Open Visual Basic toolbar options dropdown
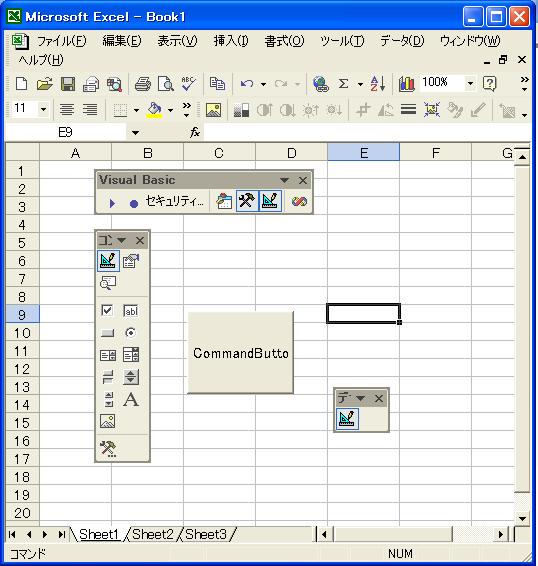Viewport: 538px width, 566px height. pos(285,180)
